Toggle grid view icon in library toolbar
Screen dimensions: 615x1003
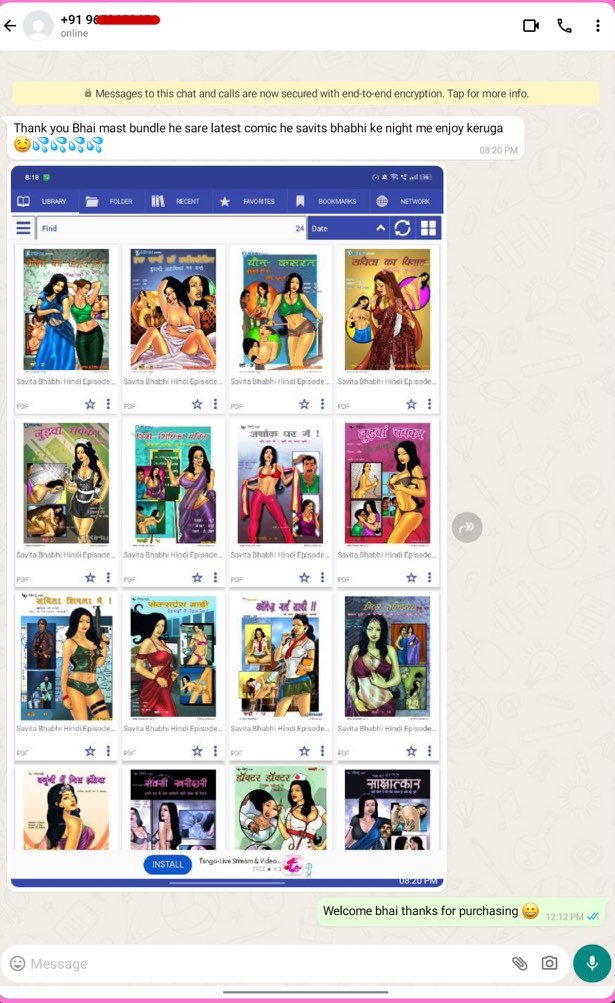coord(428,228)
